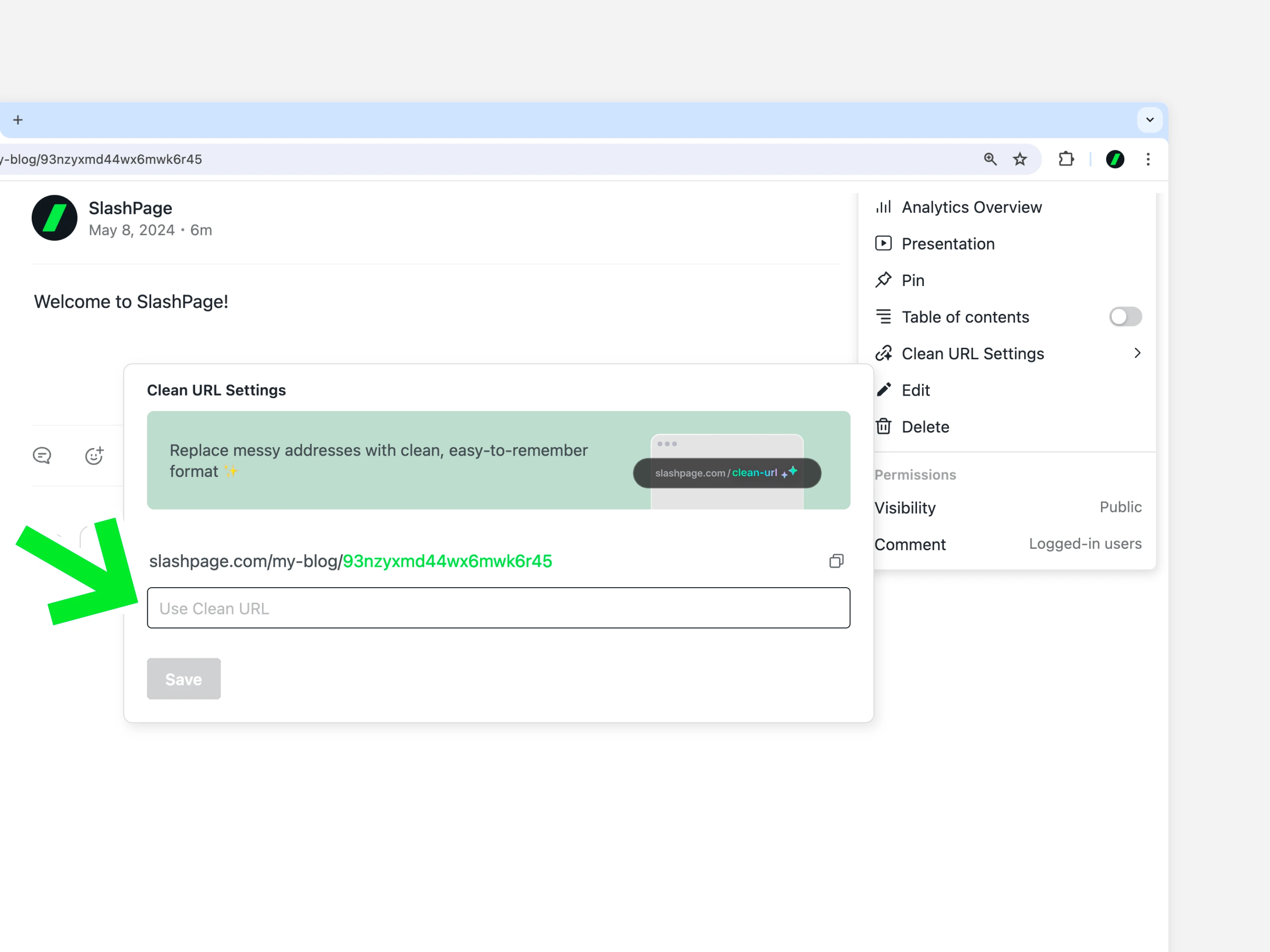This screenshot has width=1270, height=952.
Task: Click the Welcome to SlashPage! text
Action: tap(131, 302)
